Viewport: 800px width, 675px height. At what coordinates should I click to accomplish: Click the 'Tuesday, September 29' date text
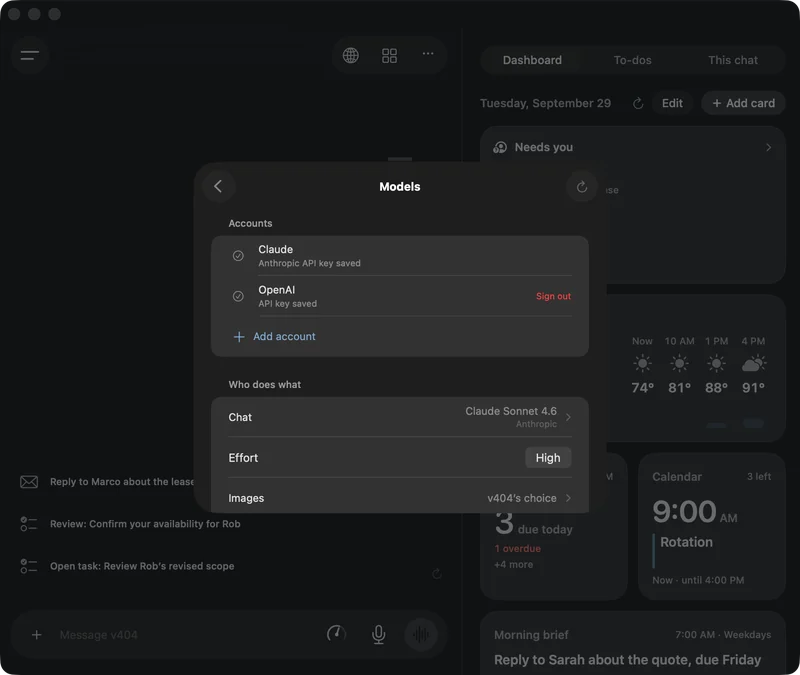coord(545,103)
